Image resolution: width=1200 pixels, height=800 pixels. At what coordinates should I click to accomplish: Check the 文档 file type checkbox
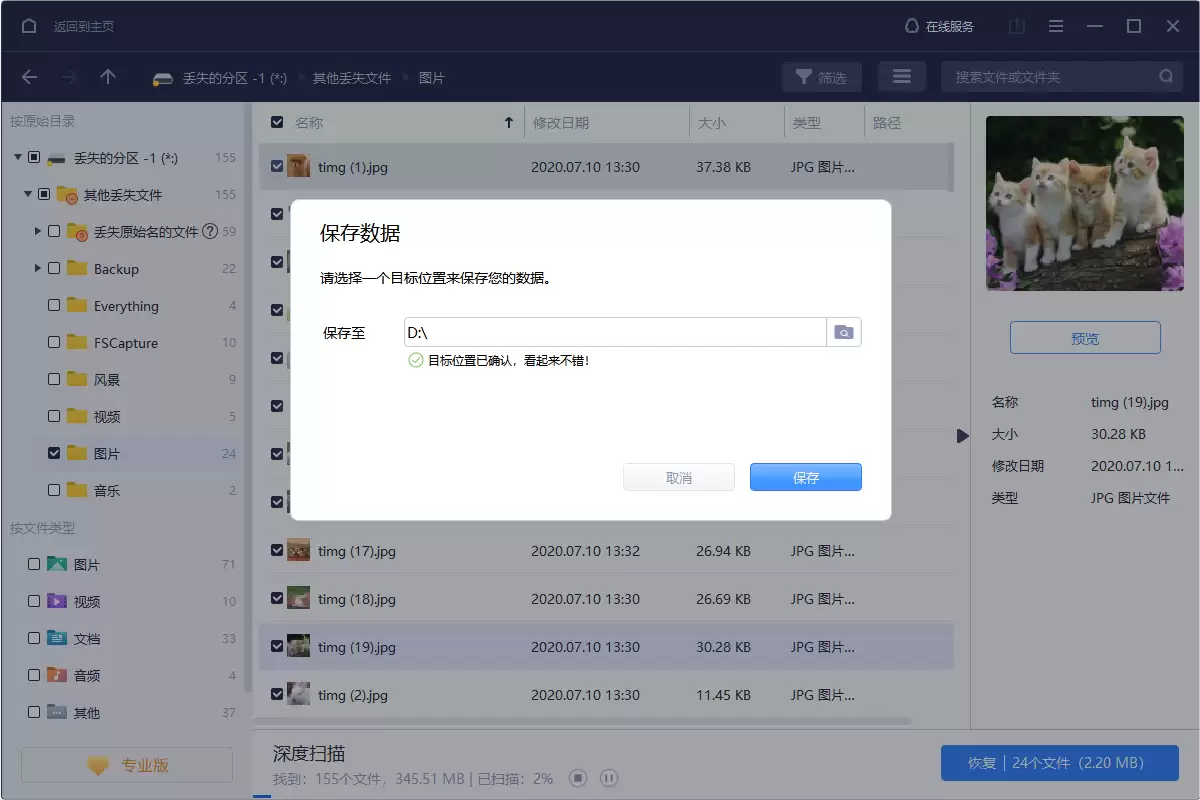coord(34,638)
